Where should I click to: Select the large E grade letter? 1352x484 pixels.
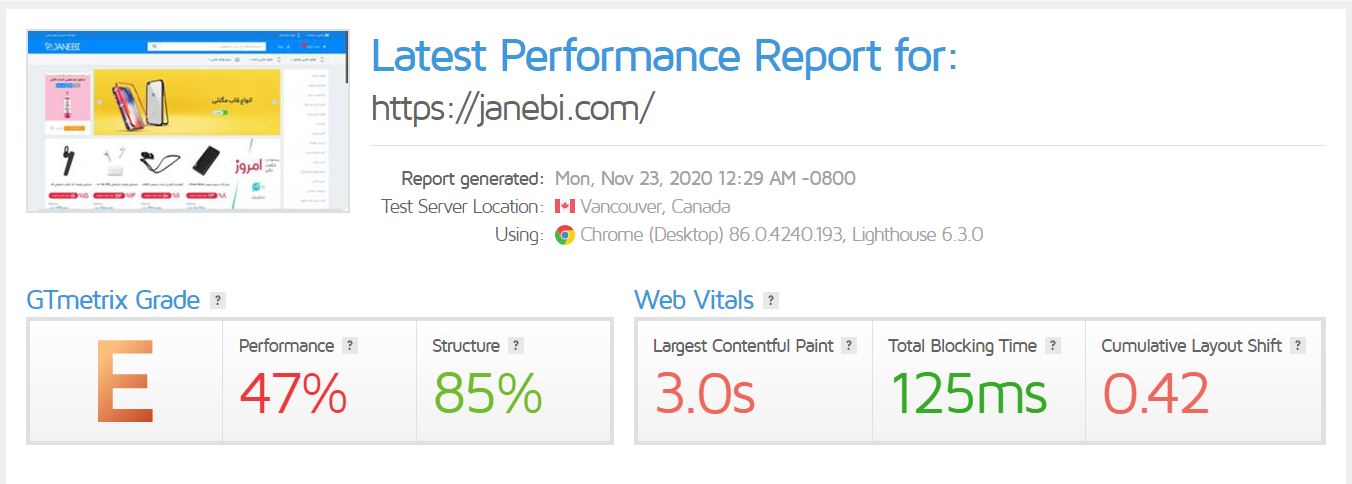(x=126, y=382)
